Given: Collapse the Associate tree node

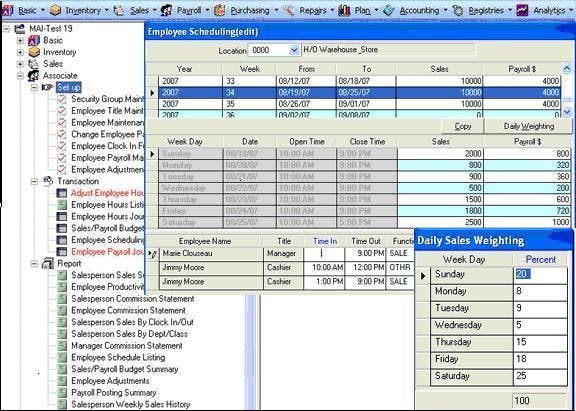Looking at the screenshot, I should (21, 76).
